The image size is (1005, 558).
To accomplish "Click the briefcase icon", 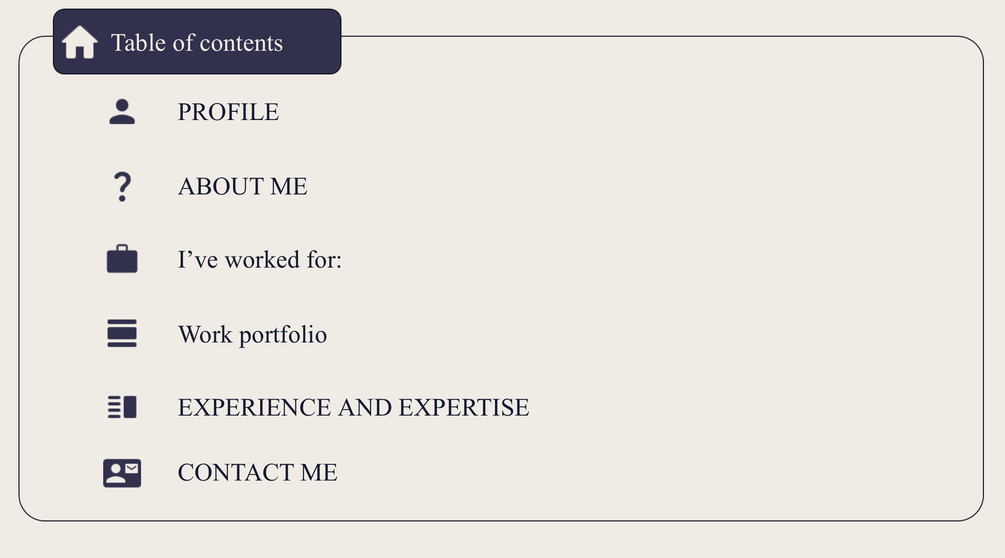I will click(x=122, y=259).
